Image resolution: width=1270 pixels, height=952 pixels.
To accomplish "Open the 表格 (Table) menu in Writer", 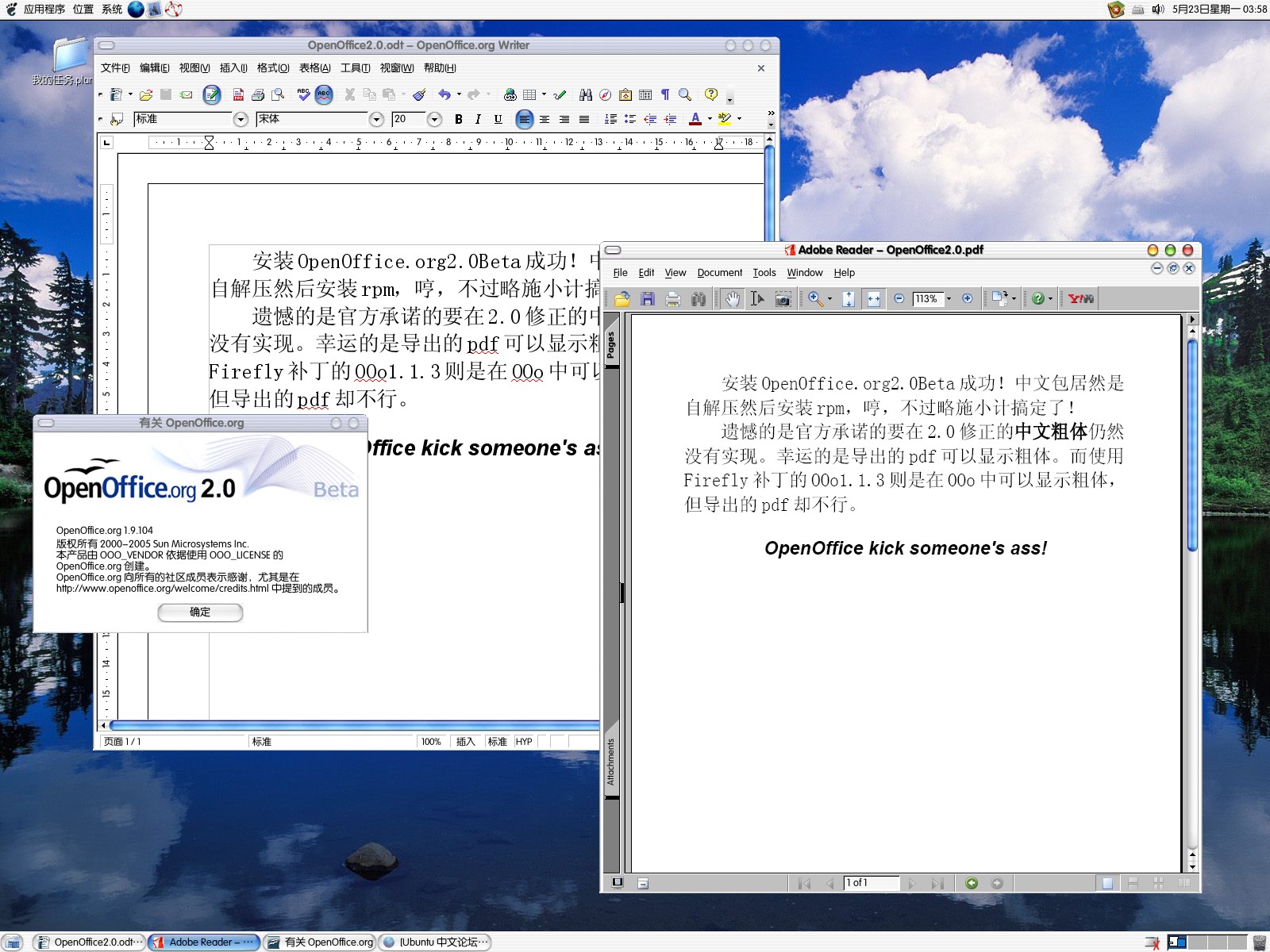I will click(x=314, y=68).
